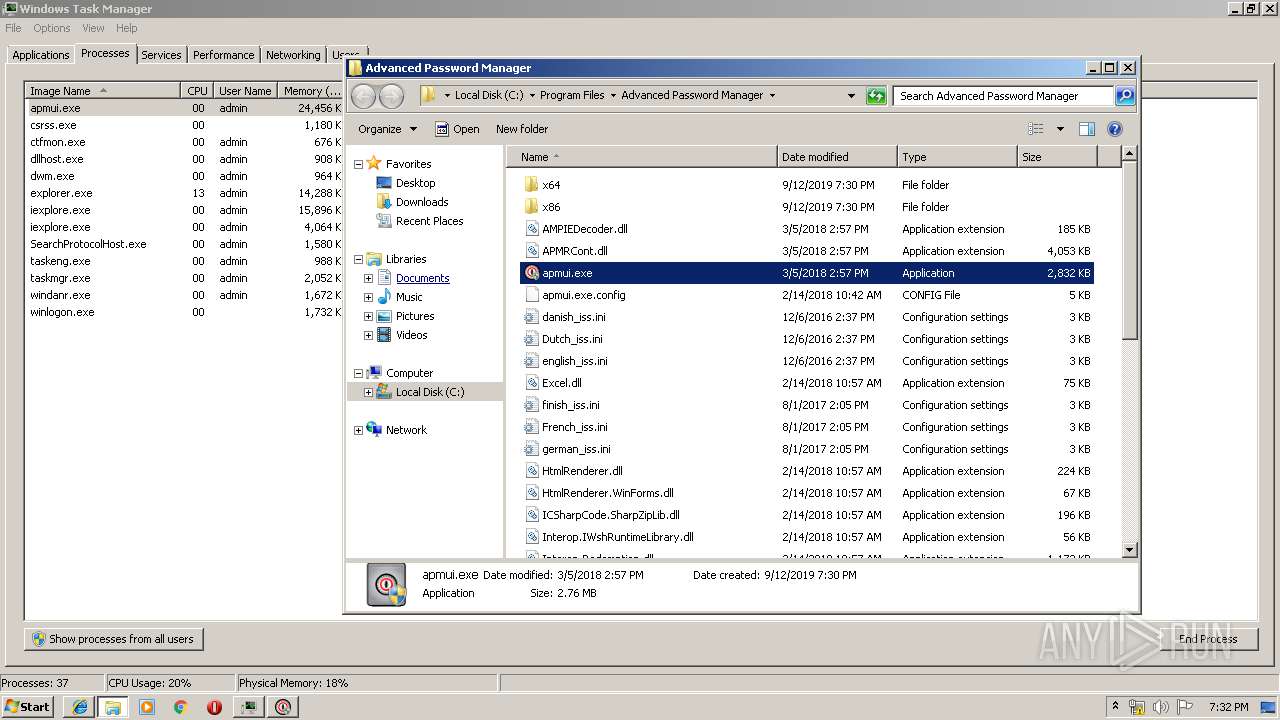Switch to the Services tab
This screenshot has width=1280, height=720.
tap(161, 55)
